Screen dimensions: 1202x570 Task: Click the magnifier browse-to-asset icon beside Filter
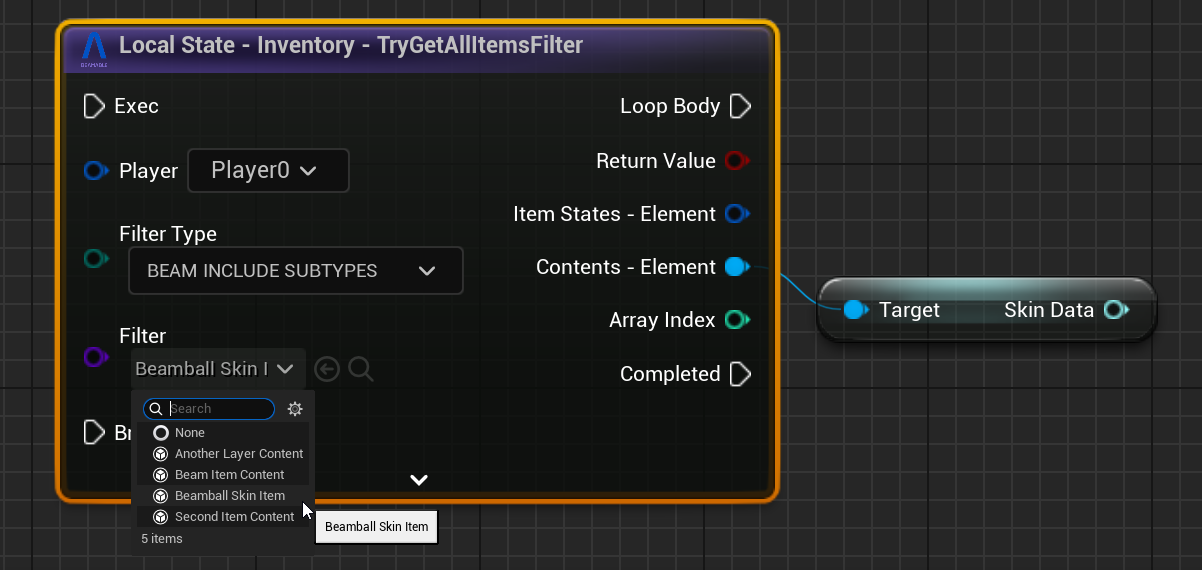coord(361,369)
